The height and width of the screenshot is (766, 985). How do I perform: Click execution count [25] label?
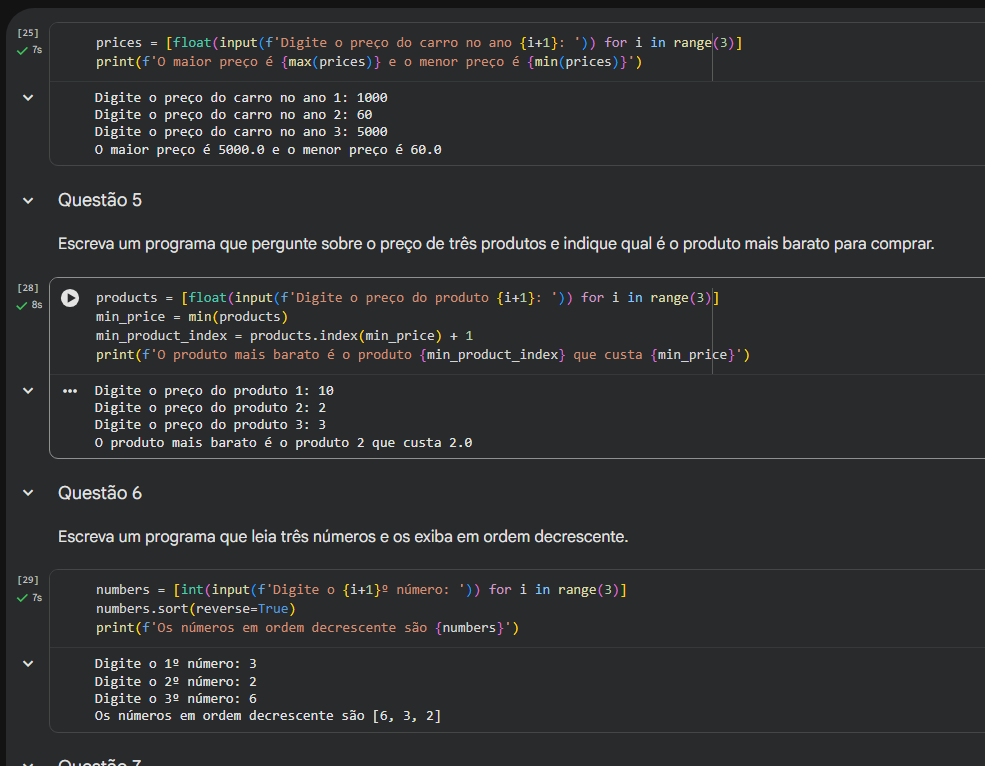pyautogui.click(x=28, y=33)
